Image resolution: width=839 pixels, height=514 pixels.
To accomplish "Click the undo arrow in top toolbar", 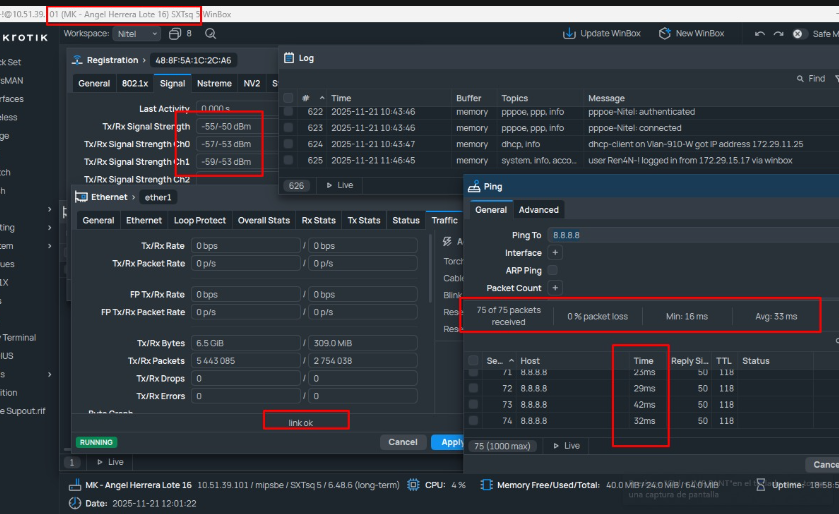I will point(761,34).
